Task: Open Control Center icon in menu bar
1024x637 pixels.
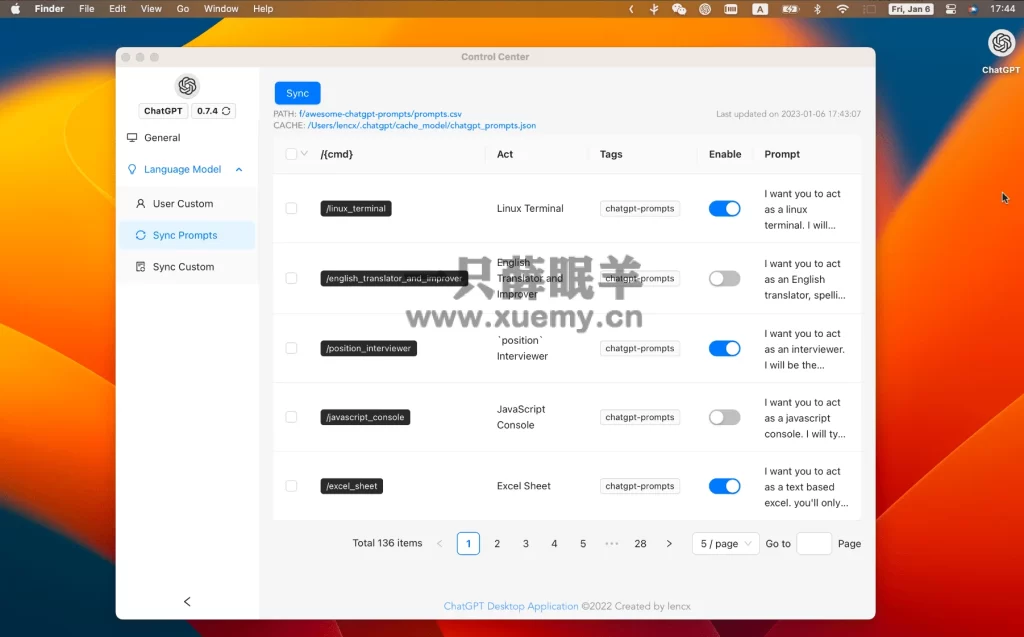Action: click(x=951, y=9)
